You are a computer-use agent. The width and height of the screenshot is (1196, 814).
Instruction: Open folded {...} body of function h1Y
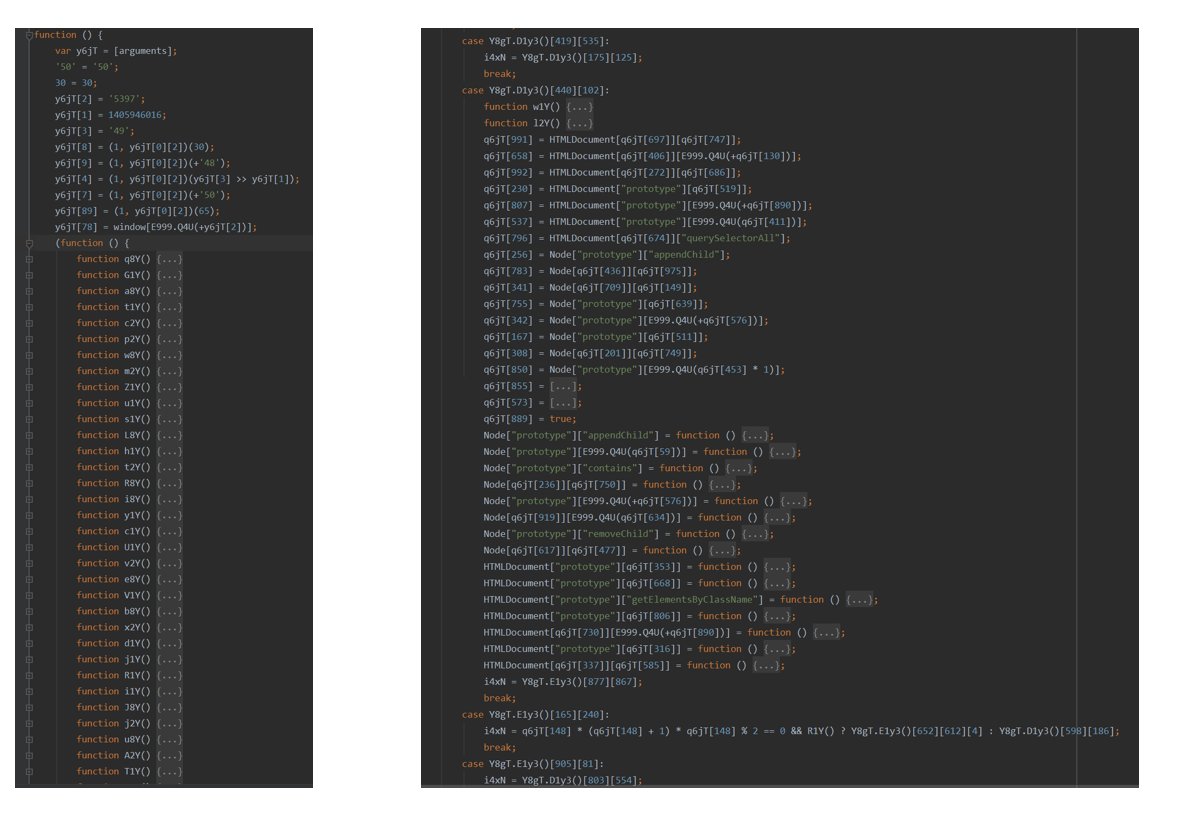click(x=169, y=452)
